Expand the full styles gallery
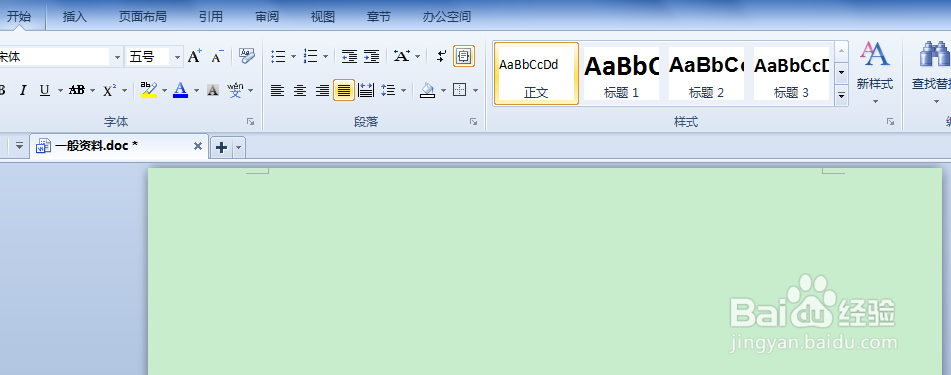951x375 pixels. (x=841, y=95)
